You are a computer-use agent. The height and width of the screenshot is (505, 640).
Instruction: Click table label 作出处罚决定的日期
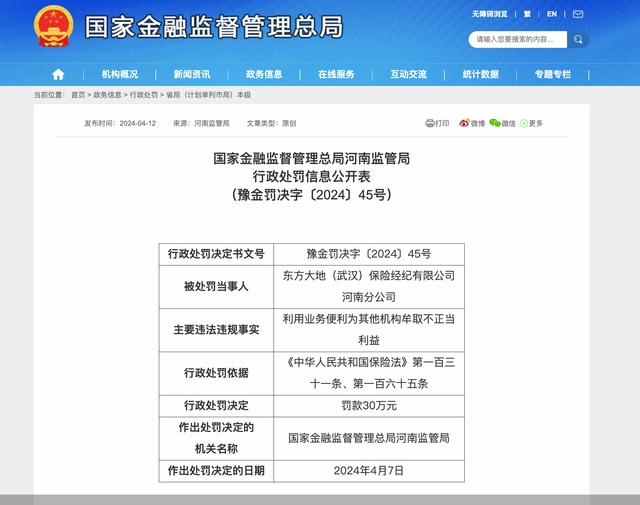pos(216,471)
